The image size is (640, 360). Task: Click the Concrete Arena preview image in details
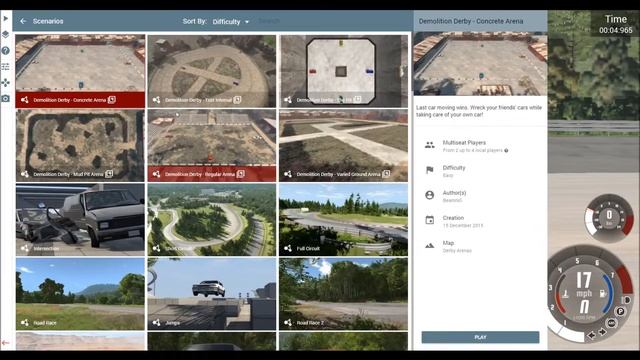tap(480, 64)
